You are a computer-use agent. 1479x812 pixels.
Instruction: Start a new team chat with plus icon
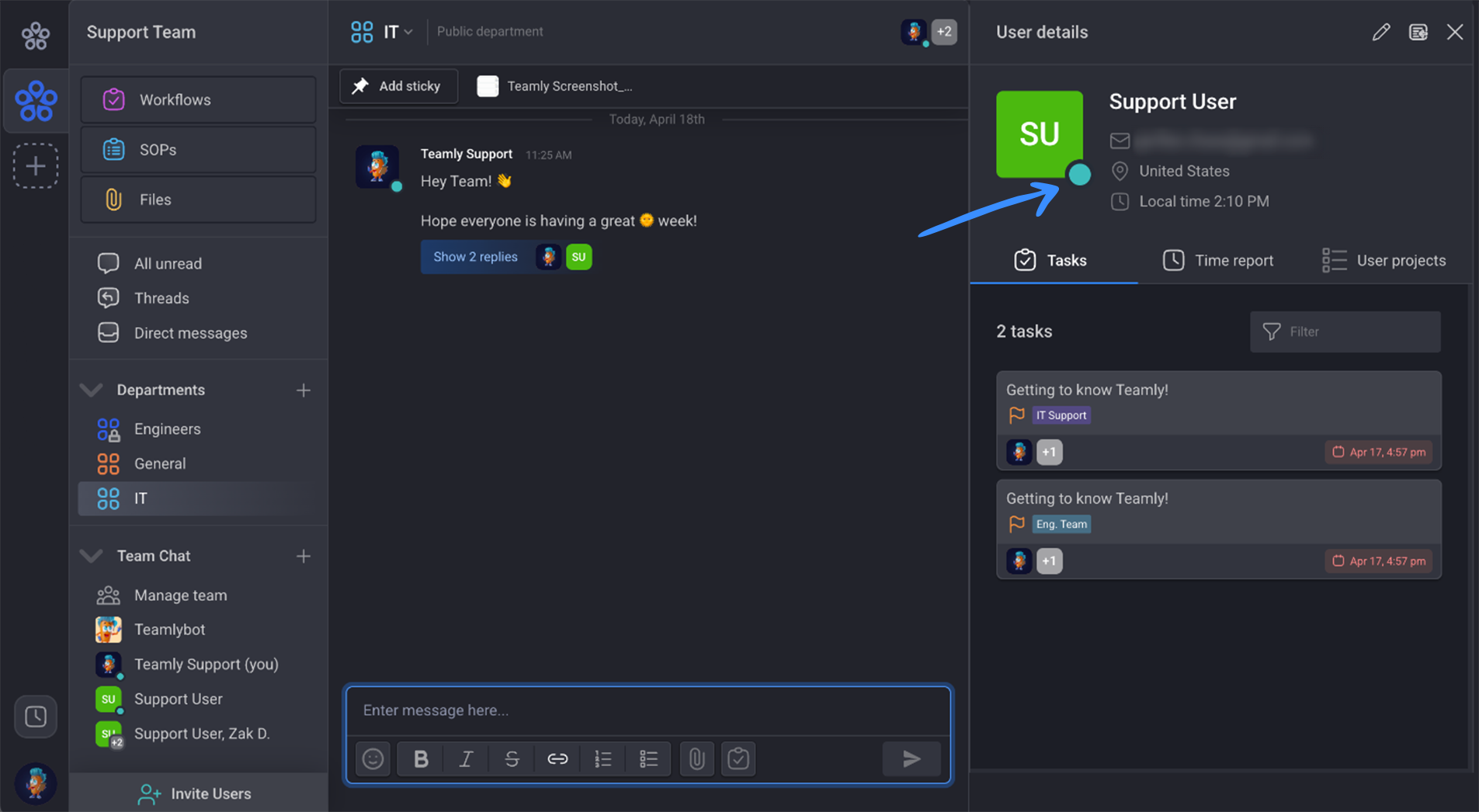tap(304, 556)
